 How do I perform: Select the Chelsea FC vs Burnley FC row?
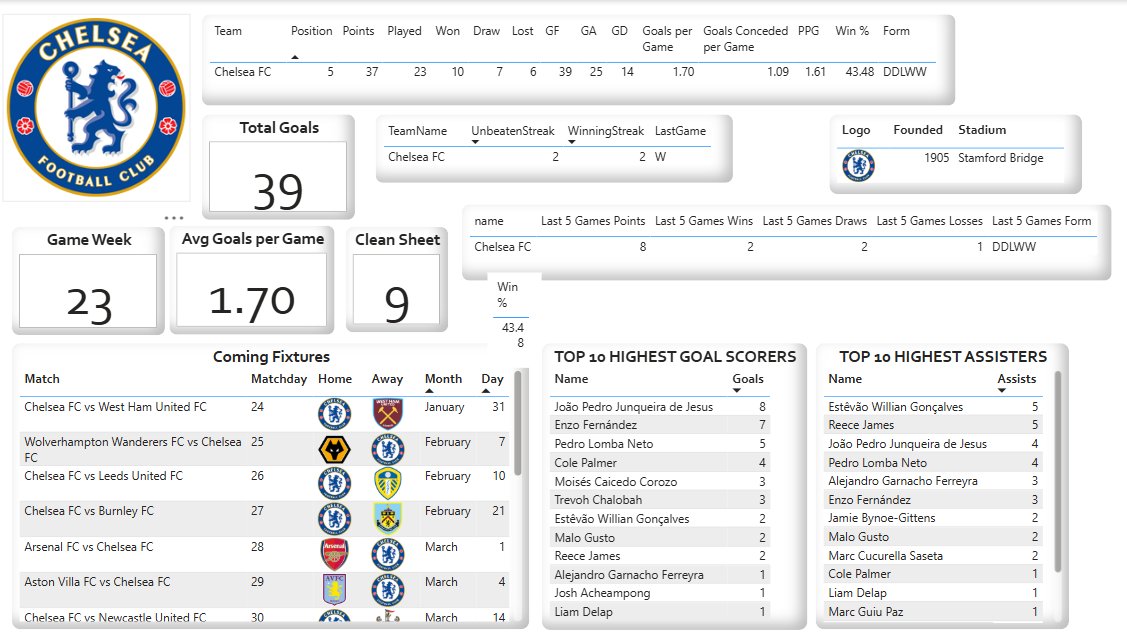264,519
